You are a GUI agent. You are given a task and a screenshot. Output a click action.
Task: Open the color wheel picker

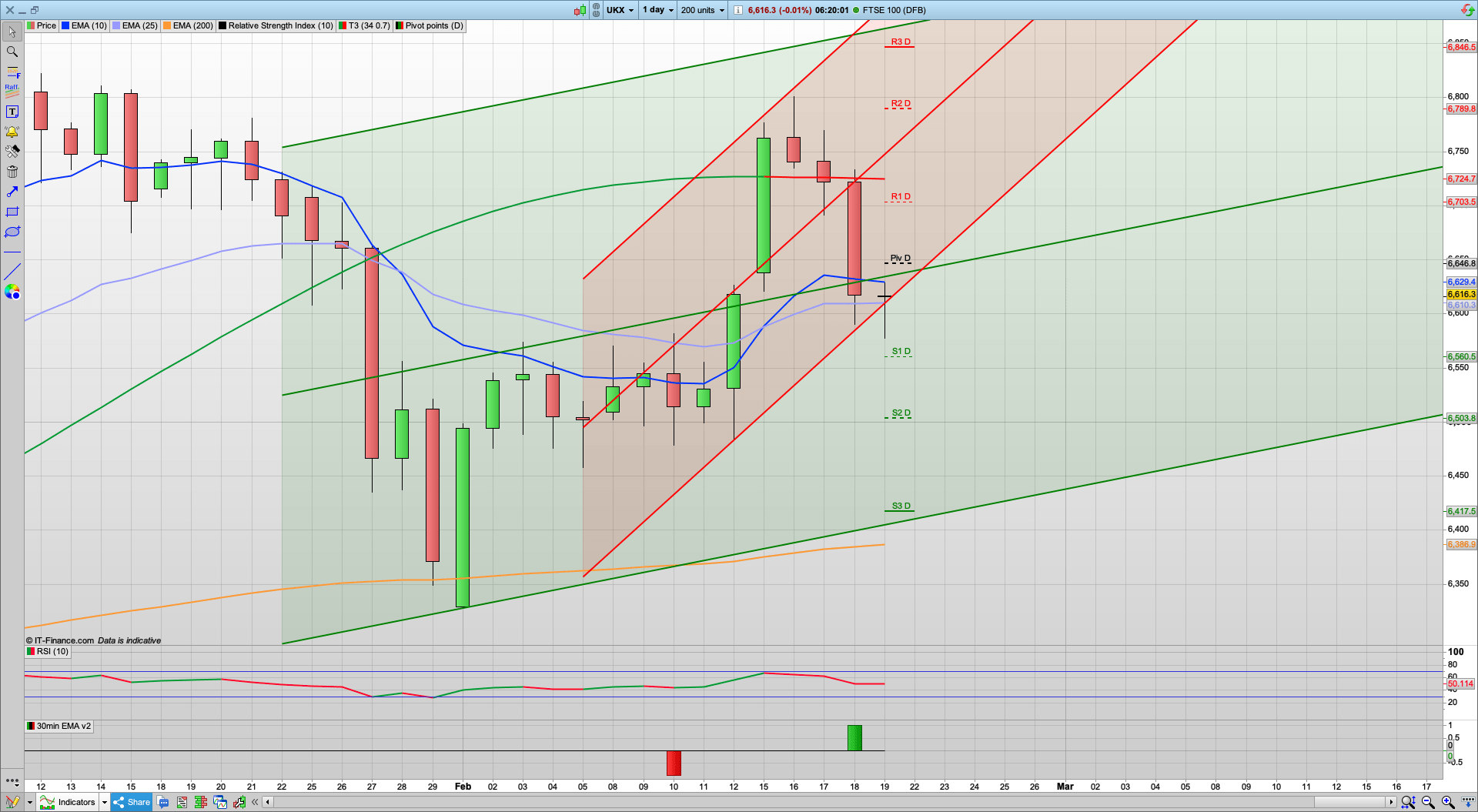pos(12,292)
